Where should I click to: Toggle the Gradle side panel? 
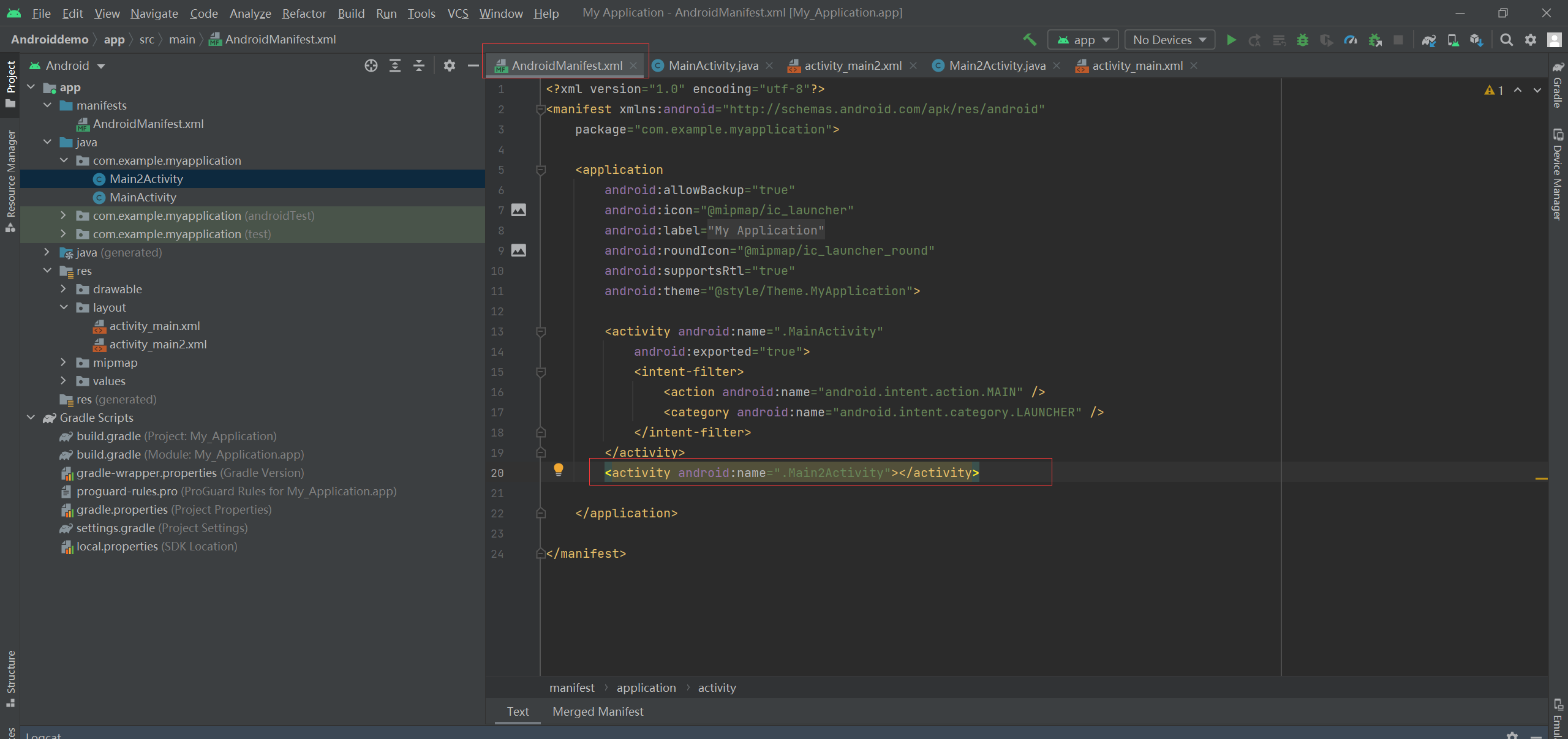[1558, 86]
